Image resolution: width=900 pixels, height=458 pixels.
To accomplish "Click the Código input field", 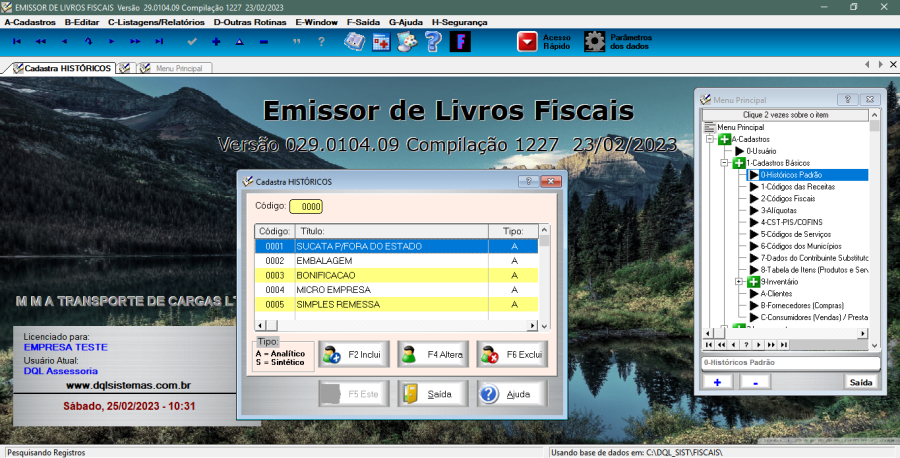I will click(306, 206).
